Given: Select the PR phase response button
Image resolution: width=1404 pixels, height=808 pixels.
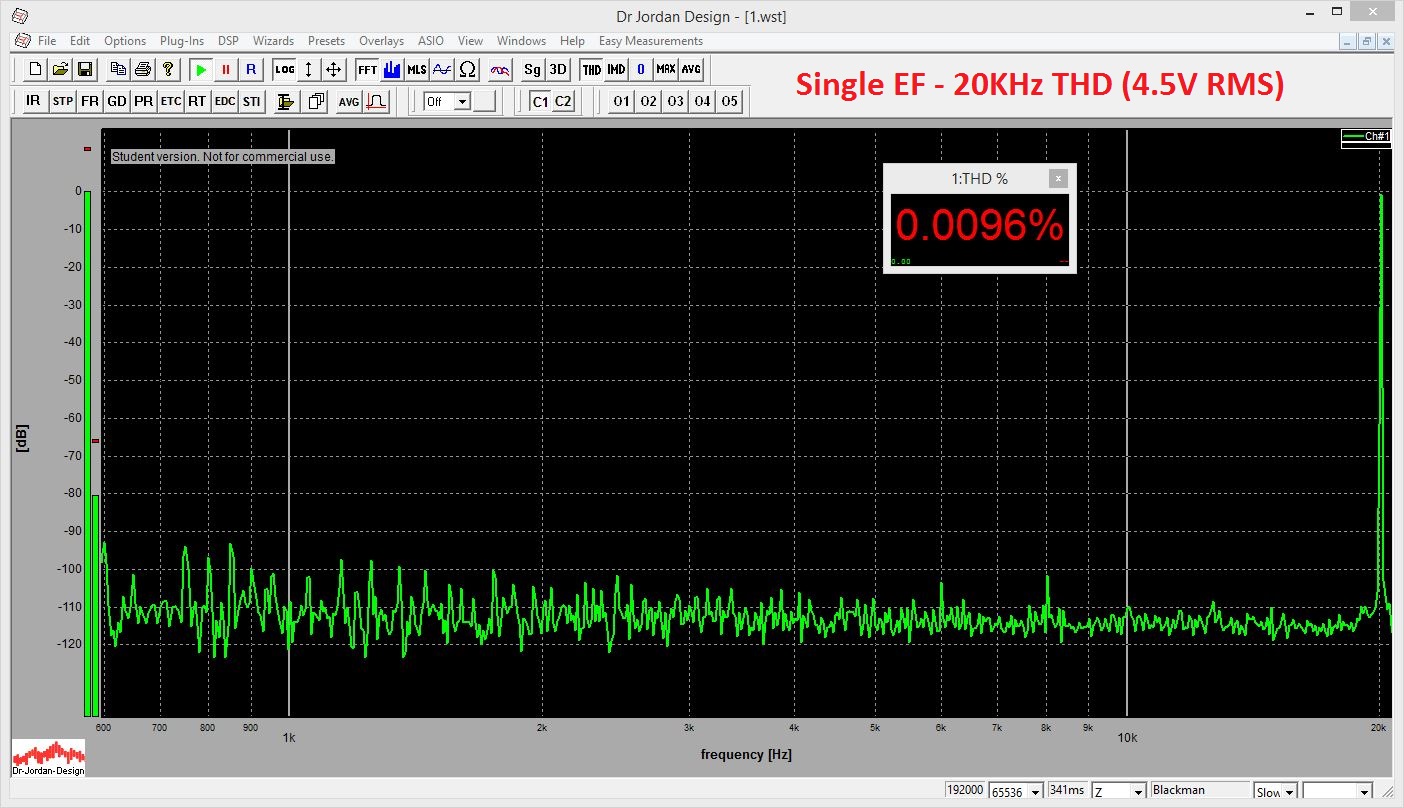Looking at the screenshot, I should click(x=144, y=101).
